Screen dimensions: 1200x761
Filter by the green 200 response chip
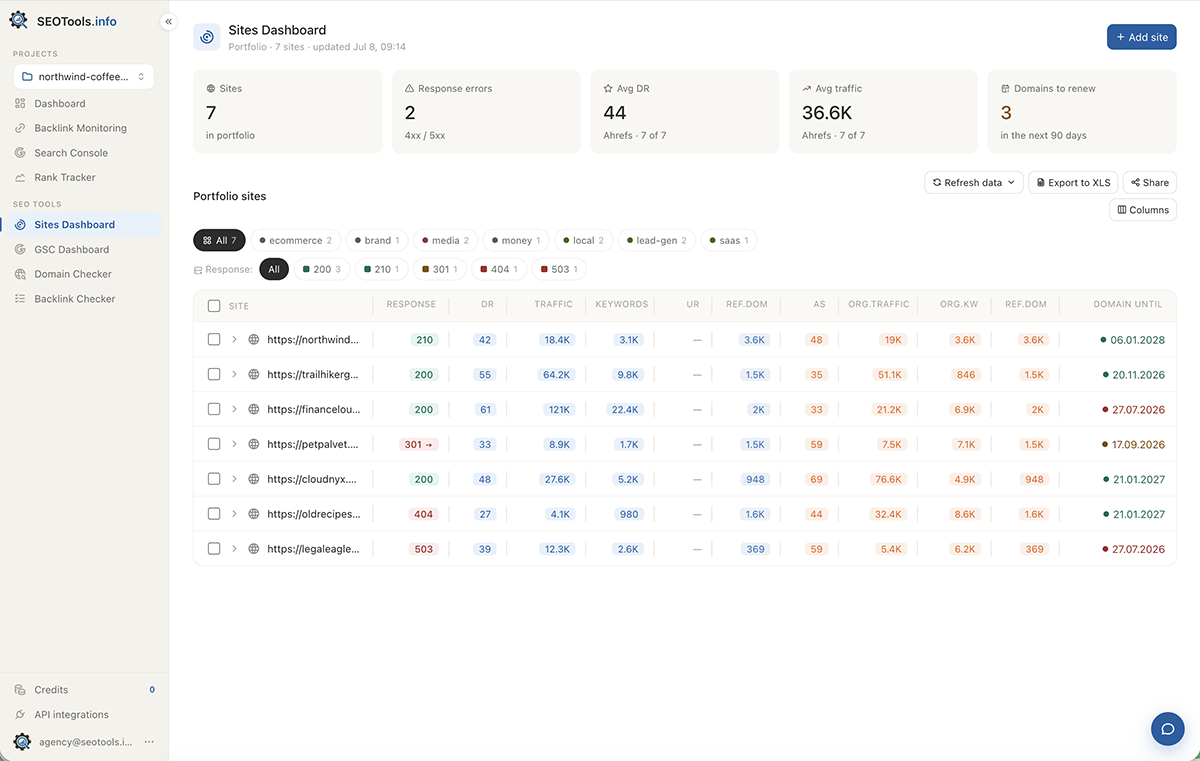tap(322, 269)
